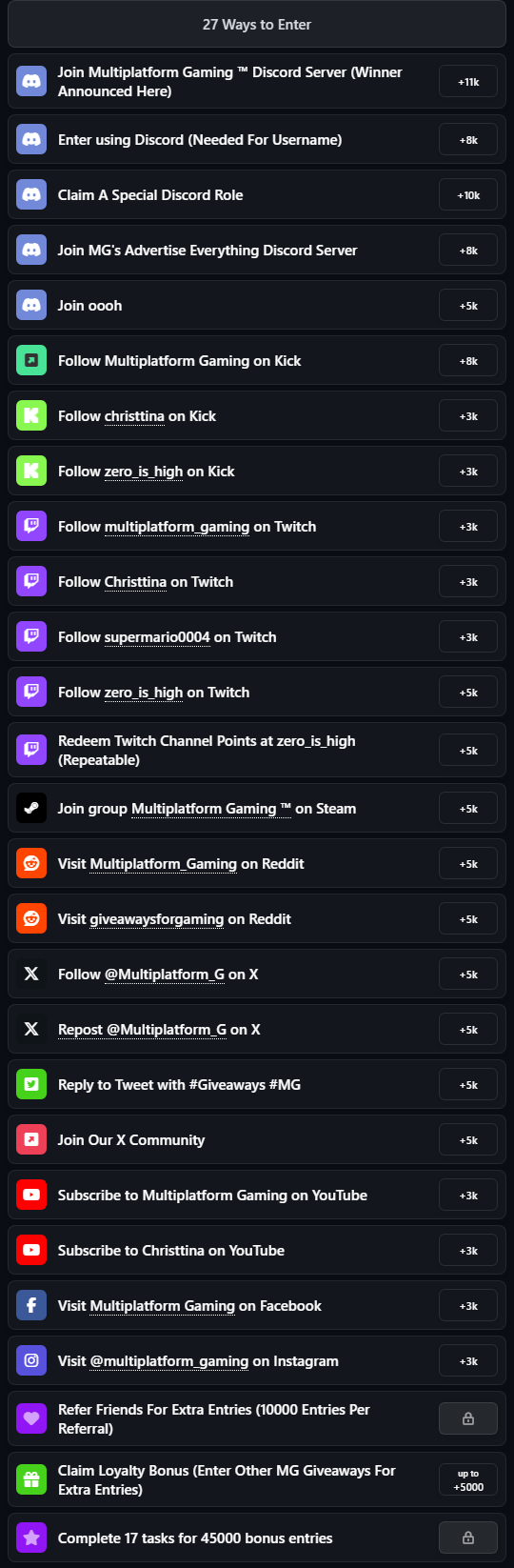Click the Facebook icon for Multiplatform Gaming

[31, 1306]
